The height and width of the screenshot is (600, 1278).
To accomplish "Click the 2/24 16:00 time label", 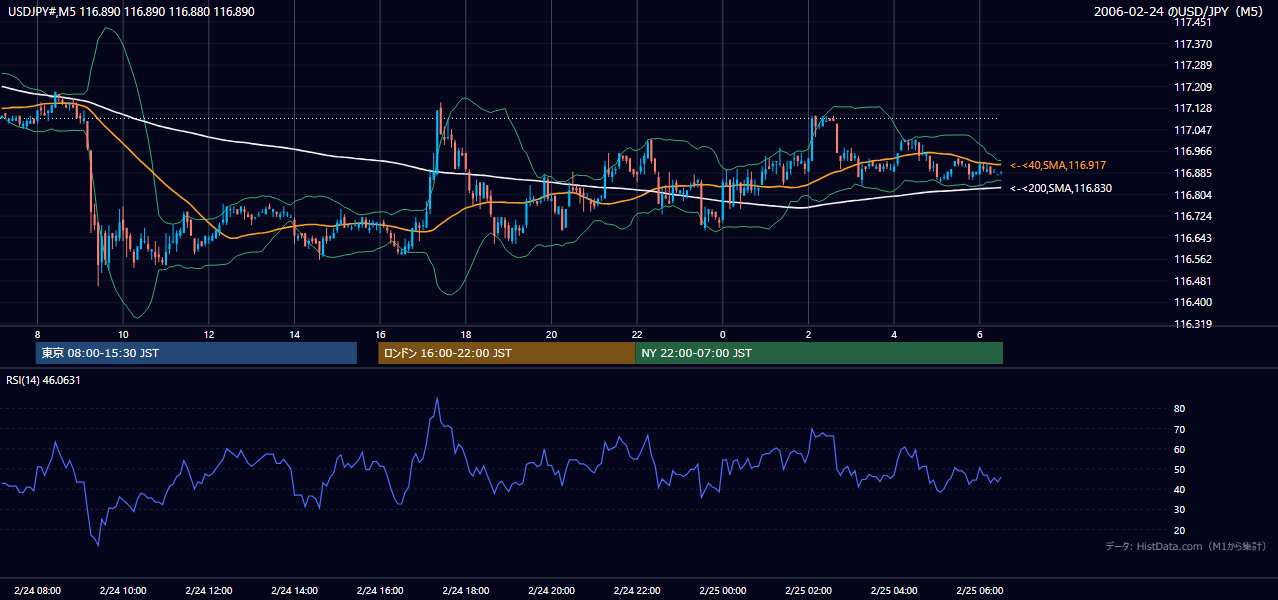I will coord(380,590).
